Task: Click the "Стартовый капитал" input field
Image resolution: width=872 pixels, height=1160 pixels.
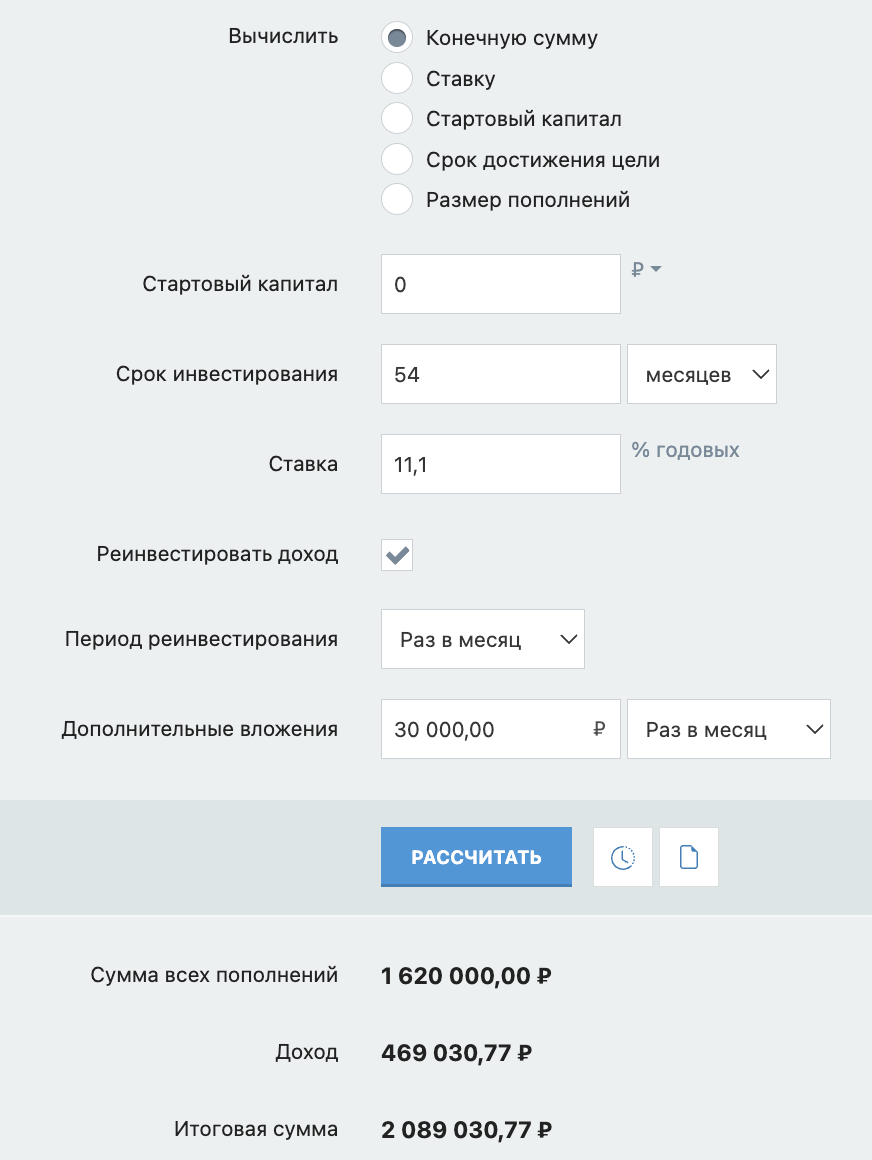Action: coord(500,285)
